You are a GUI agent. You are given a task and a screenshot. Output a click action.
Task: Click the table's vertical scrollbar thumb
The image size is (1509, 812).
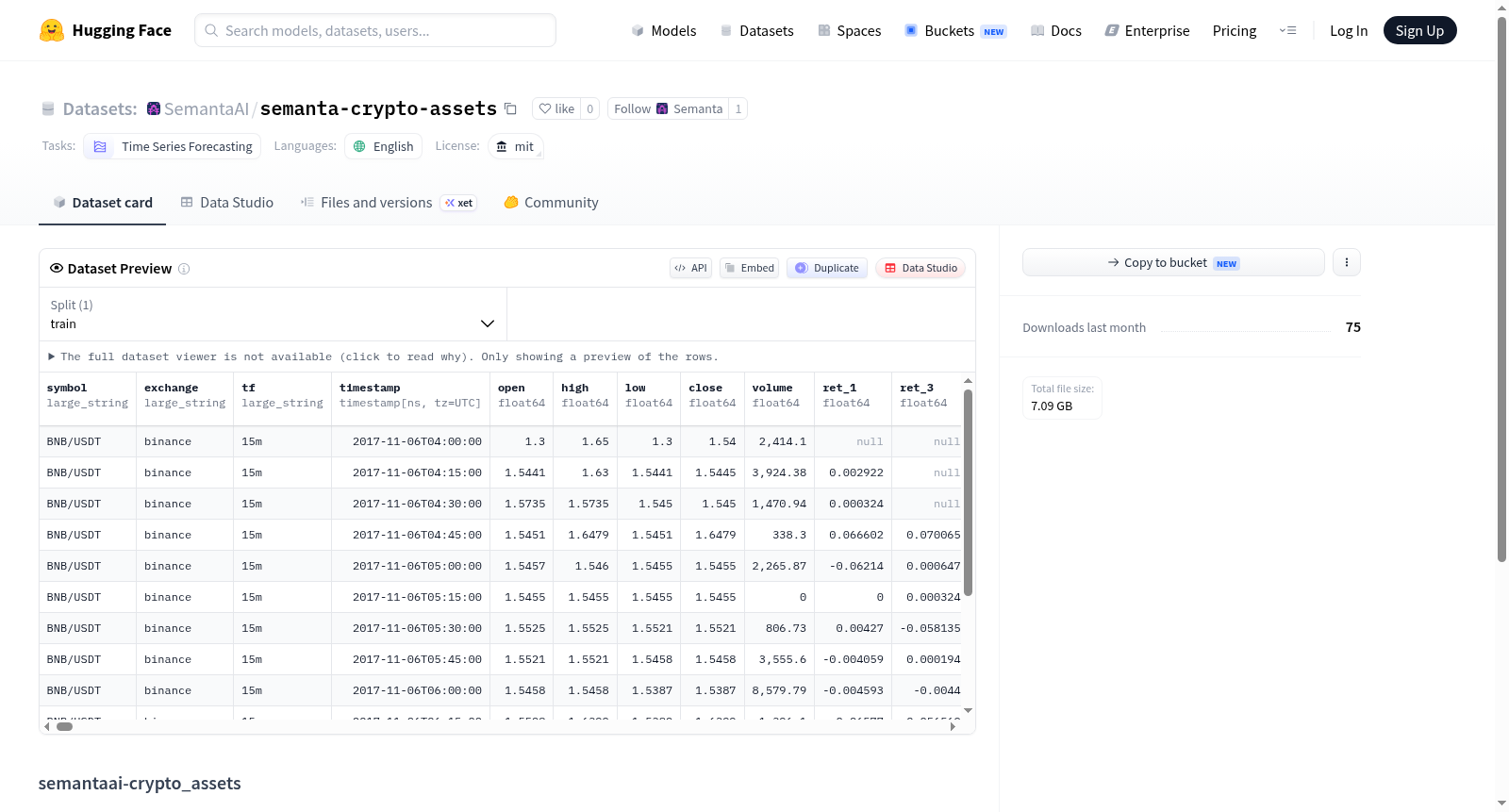pos(968,492)
